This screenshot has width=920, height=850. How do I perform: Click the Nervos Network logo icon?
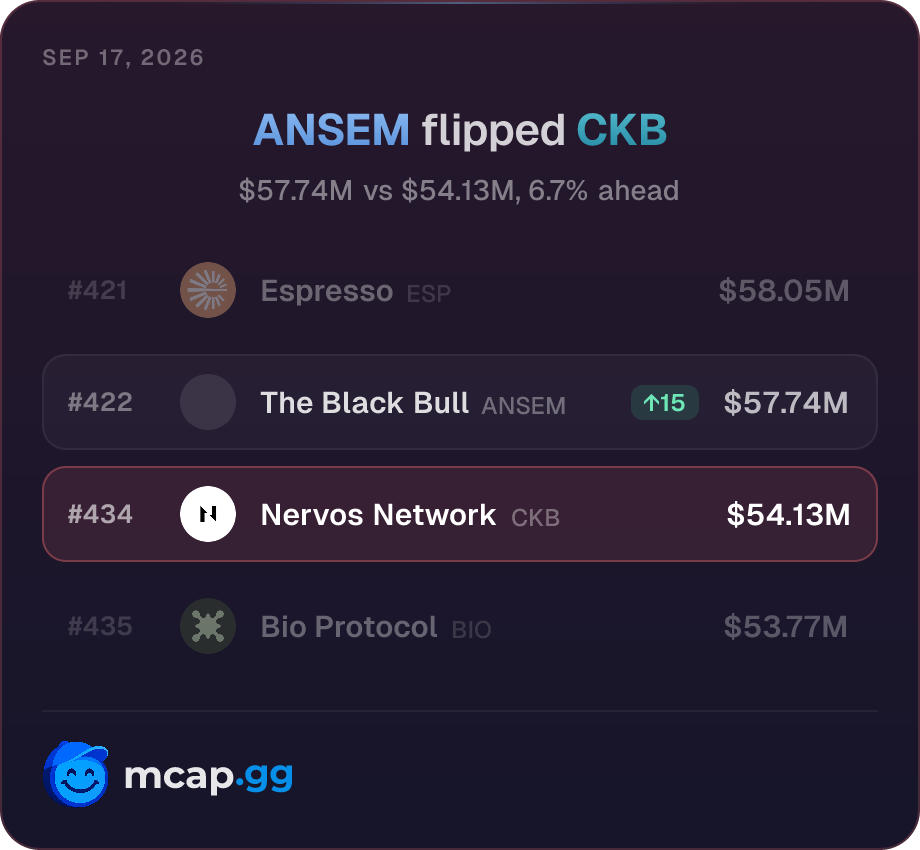click(208, 514)
